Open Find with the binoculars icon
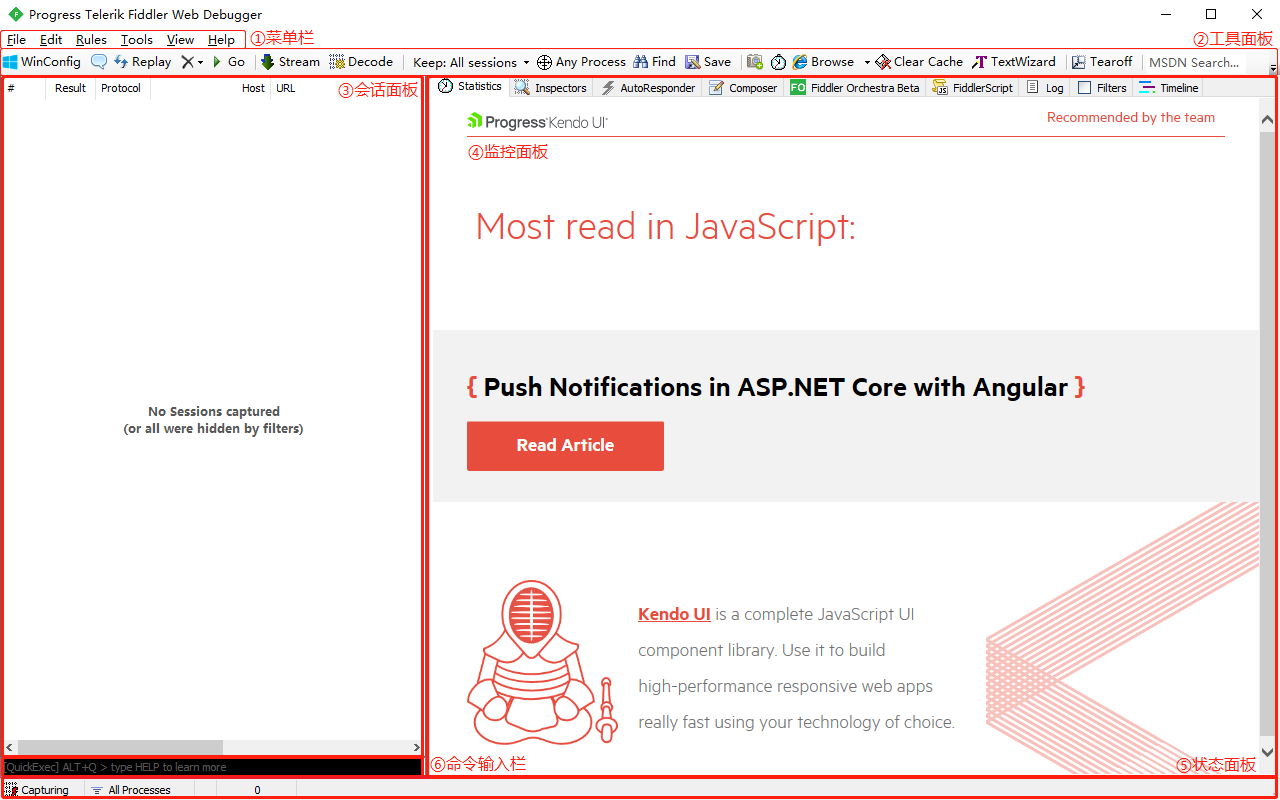The image size is (1280, 800). 655,62
